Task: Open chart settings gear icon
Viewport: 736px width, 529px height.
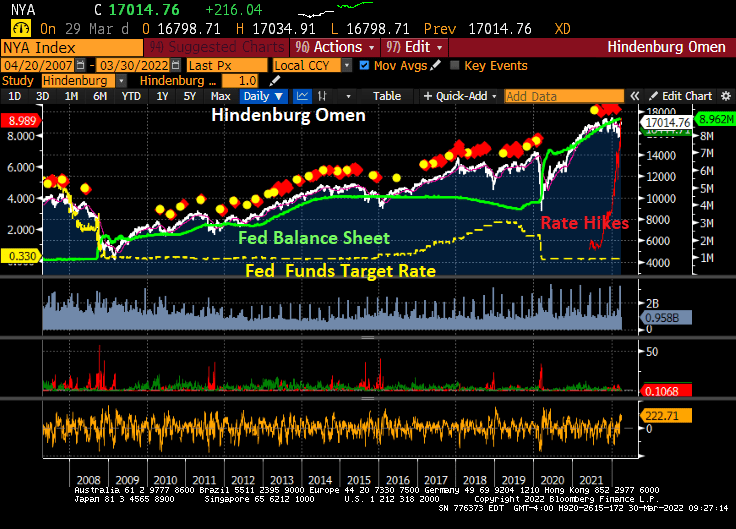Action: [726, 96]
